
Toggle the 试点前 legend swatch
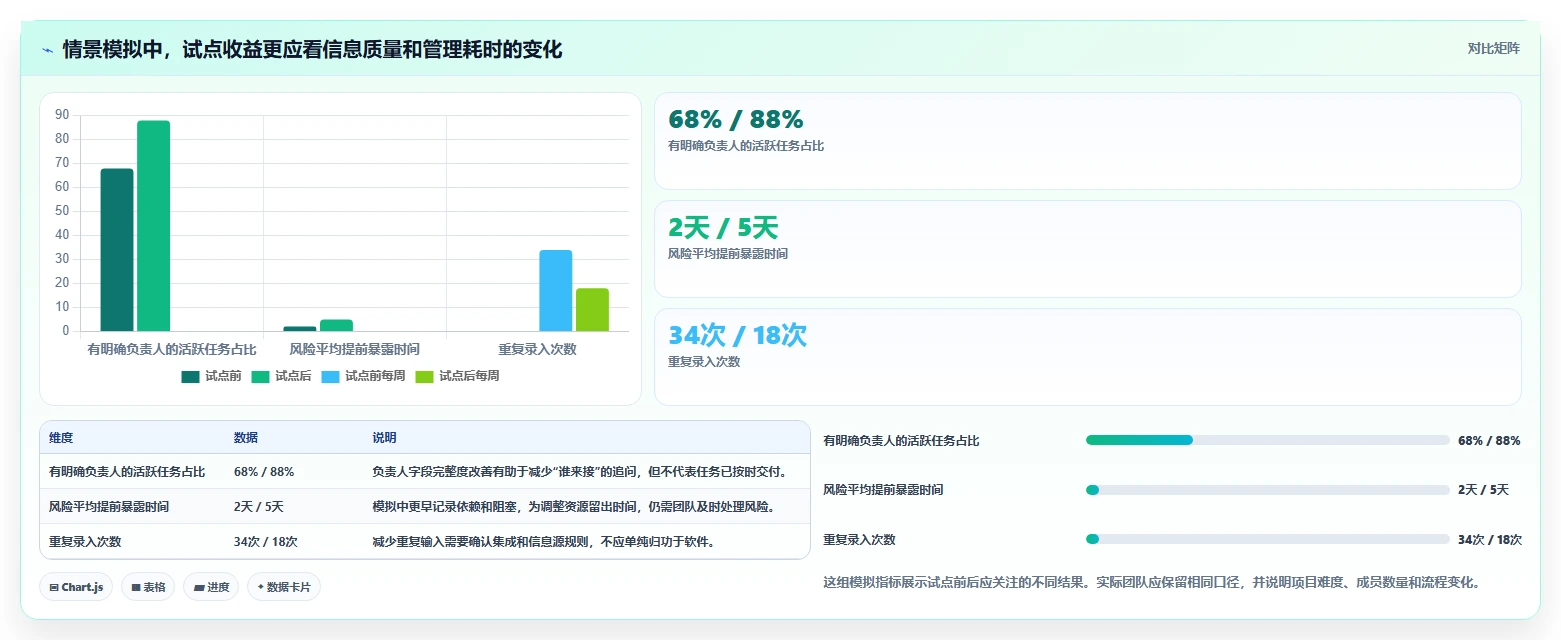coord(190,376)
